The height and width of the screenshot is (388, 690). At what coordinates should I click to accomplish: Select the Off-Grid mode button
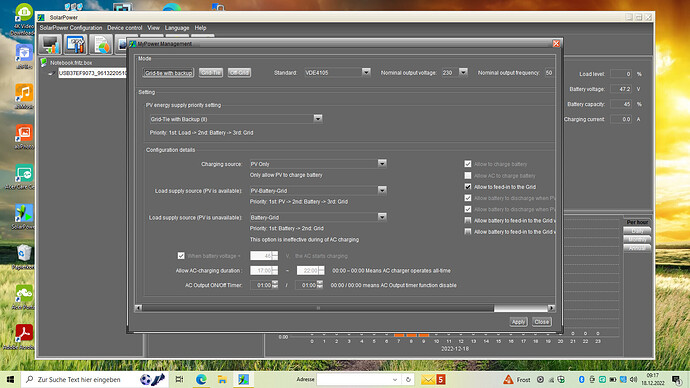click(239, 73)
